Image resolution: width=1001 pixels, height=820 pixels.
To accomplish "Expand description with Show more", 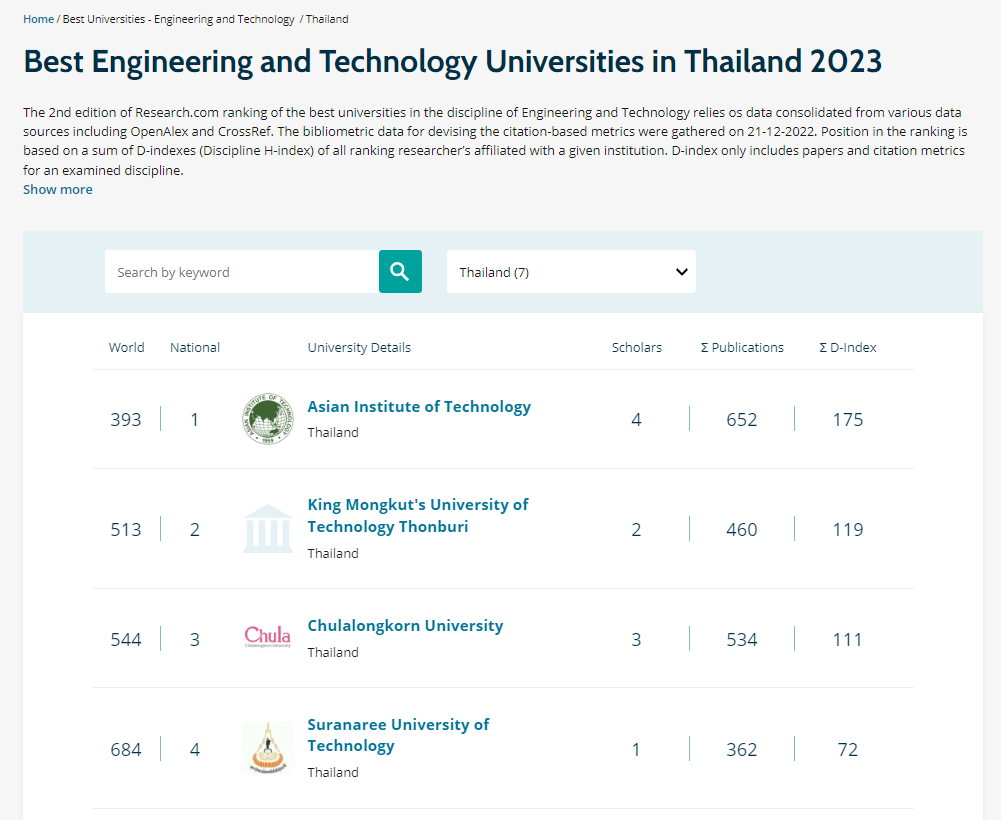I will coord(57,190).
